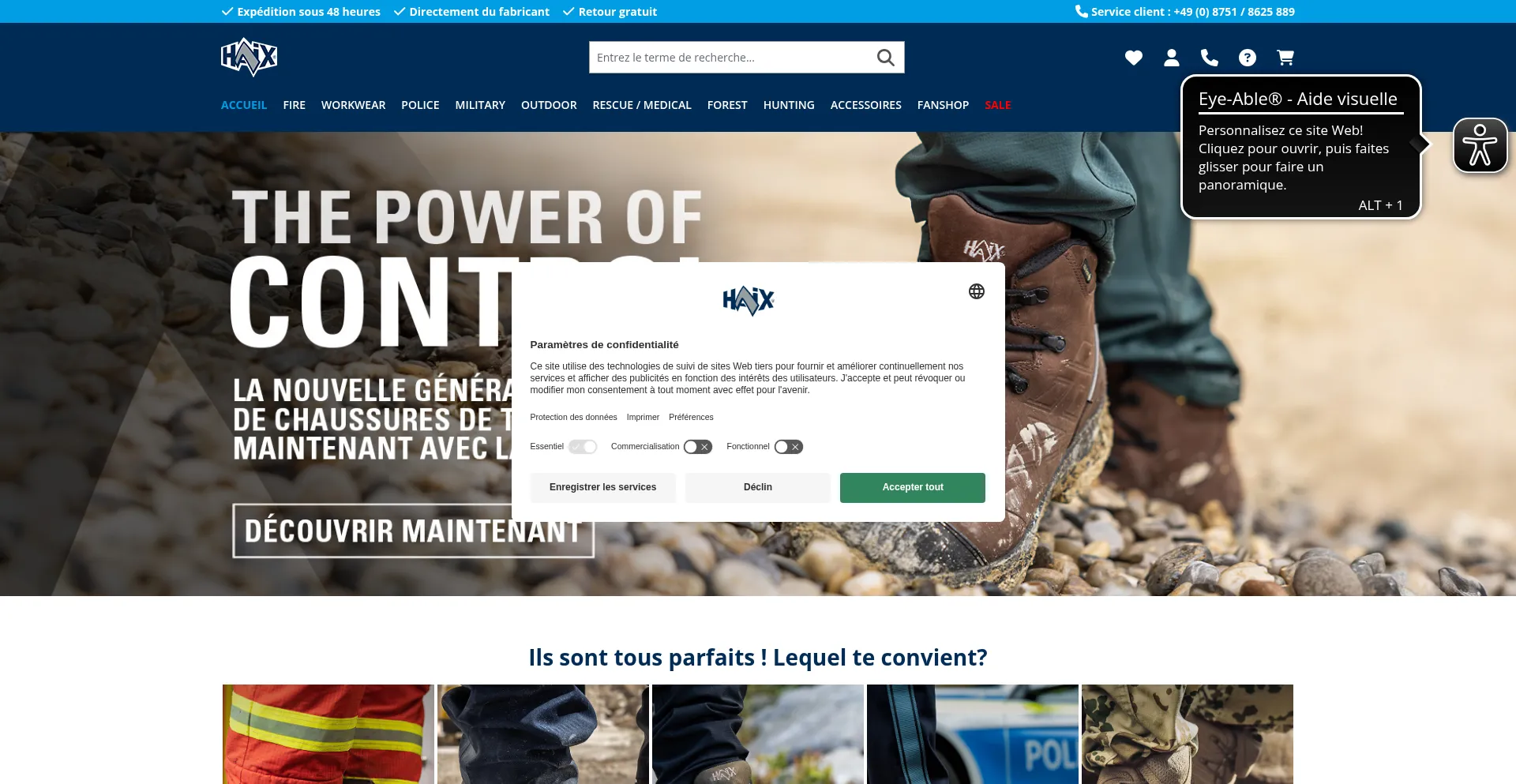1516x784 pixels.
Task: Open the Eye-Able accessibility widget
Action: click(x=1480, y=145)
